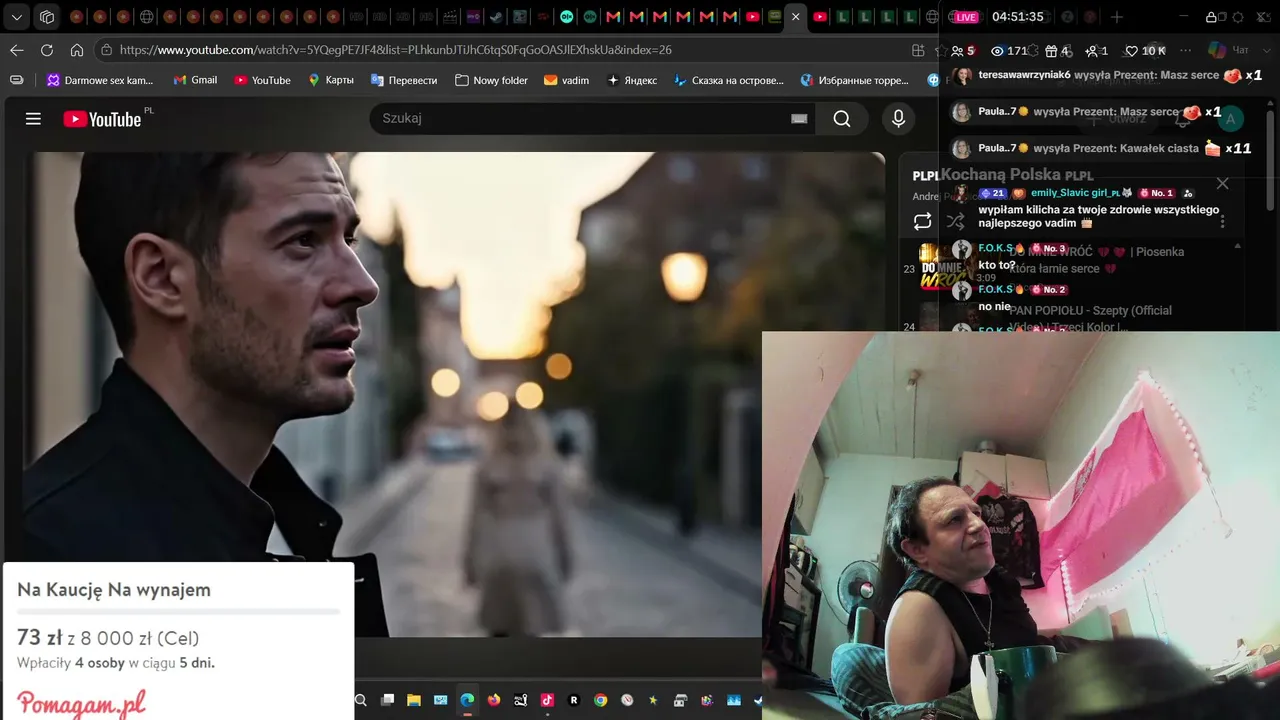Screen dimensions: 1280x720
Task: Open a new browser tab with plus
Action: (x=1117, y=17)
